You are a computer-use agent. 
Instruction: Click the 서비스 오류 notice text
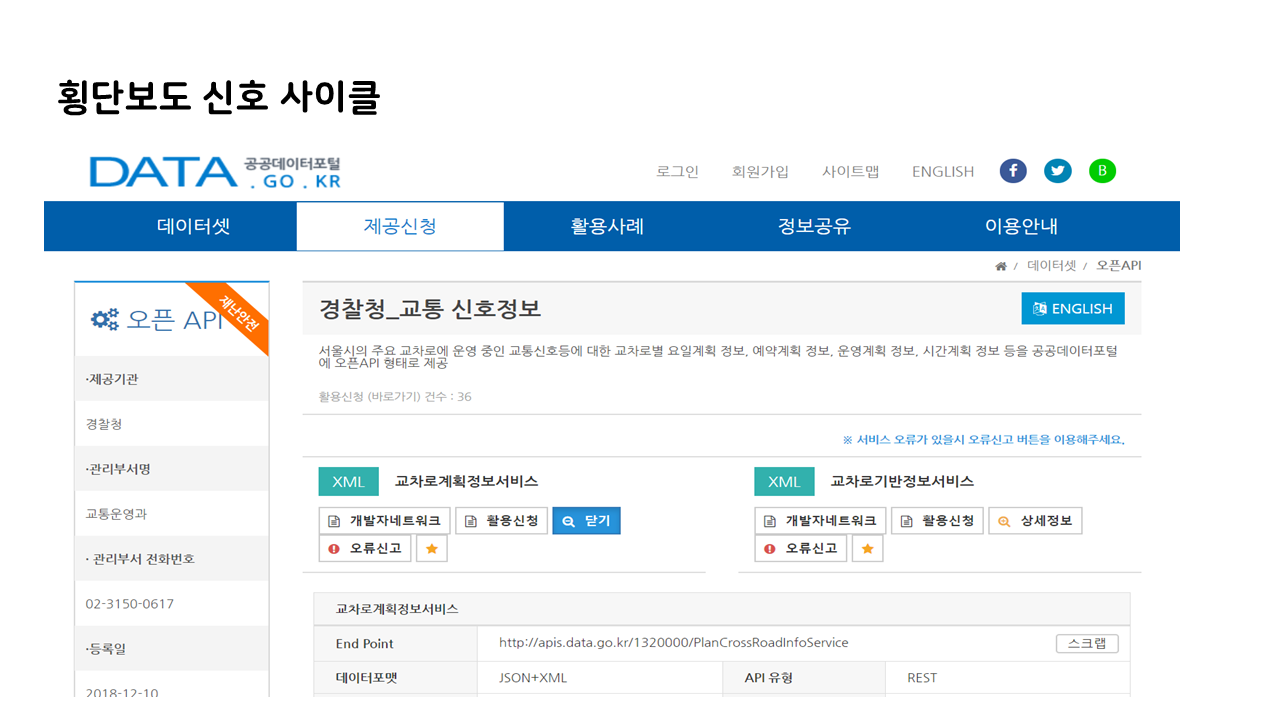pos(983,440)
